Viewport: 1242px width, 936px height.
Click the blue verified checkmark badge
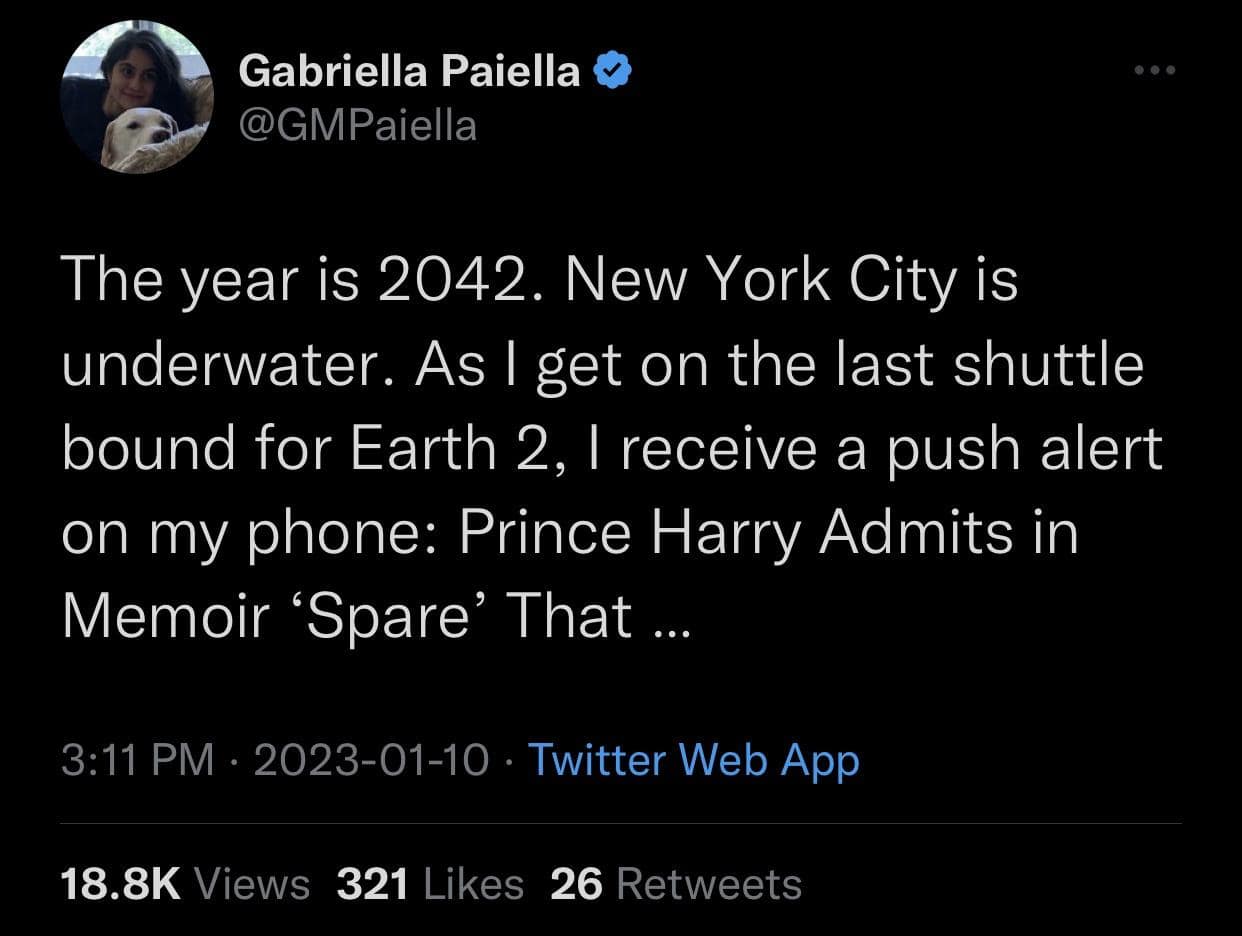tap(612, 72)
